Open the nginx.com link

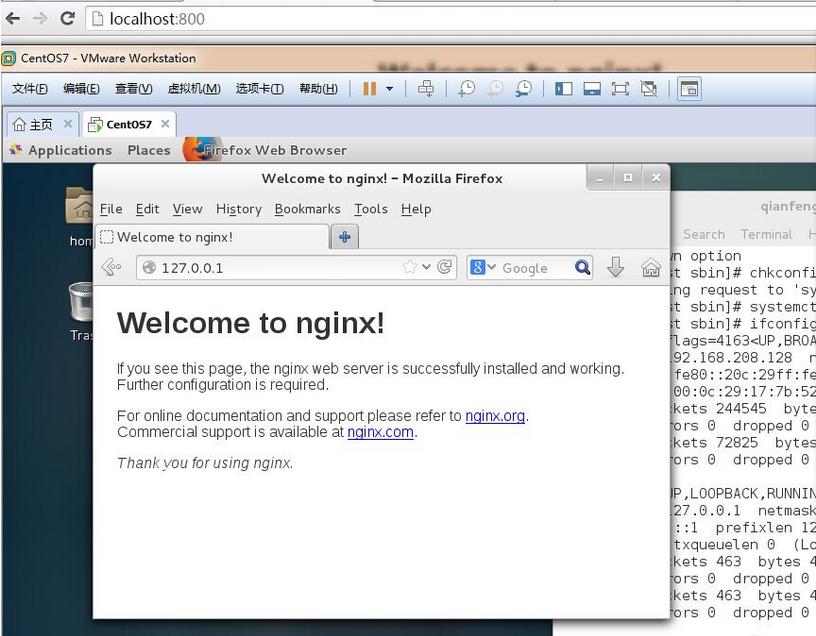(380, 432)
